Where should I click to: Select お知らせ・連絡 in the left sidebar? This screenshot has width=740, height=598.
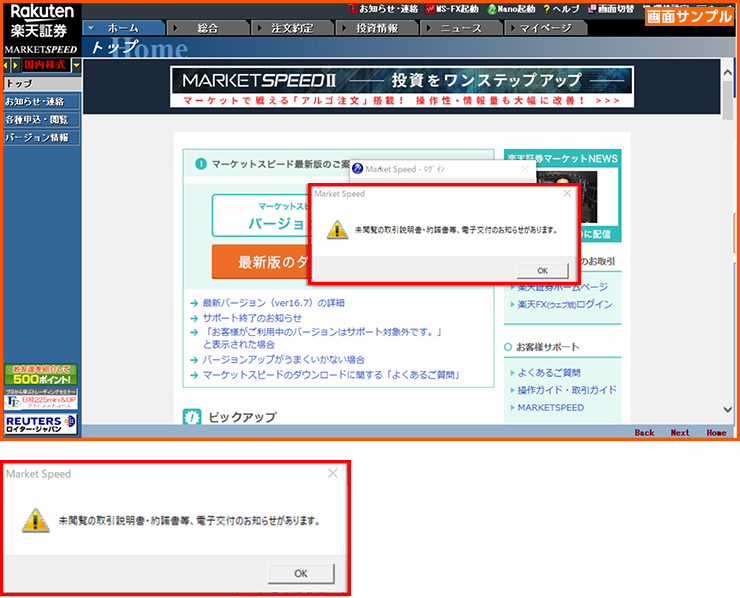tap(42, 101)
